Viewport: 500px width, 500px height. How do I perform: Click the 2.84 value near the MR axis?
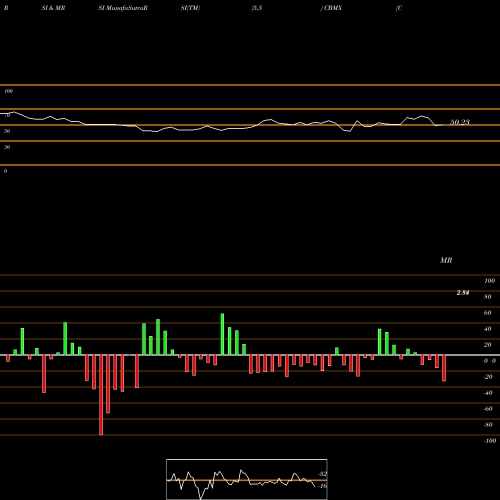pos(463,293)
